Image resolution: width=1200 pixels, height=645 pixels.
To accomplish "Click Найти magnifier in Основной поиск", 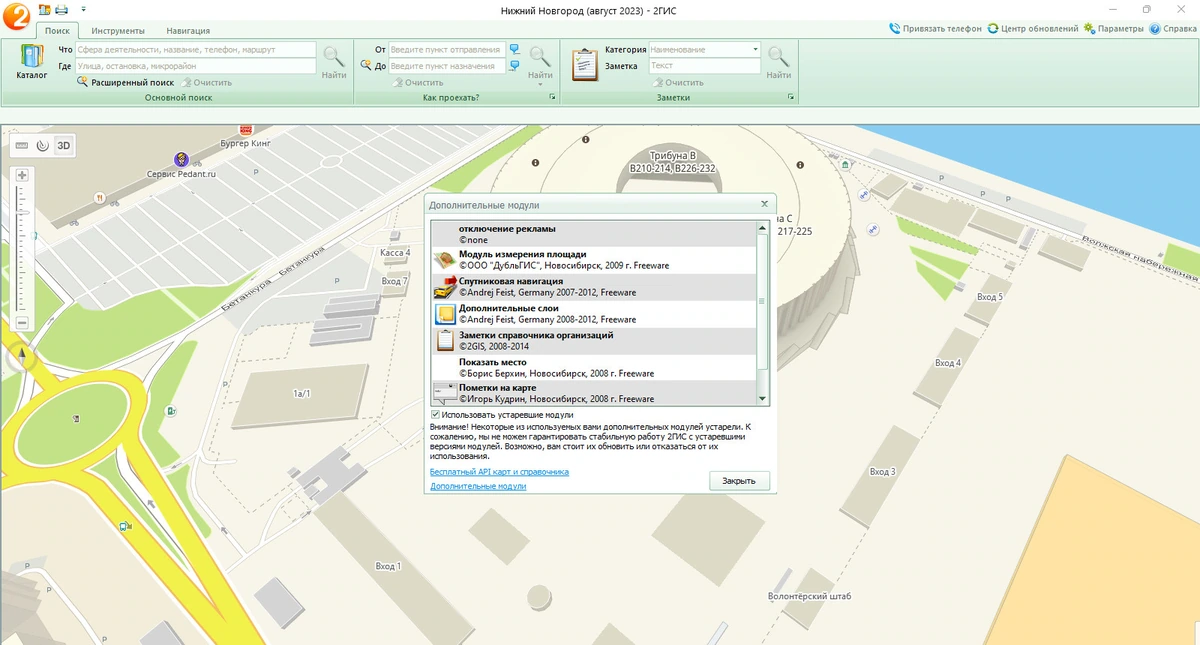I will [334, 55].
